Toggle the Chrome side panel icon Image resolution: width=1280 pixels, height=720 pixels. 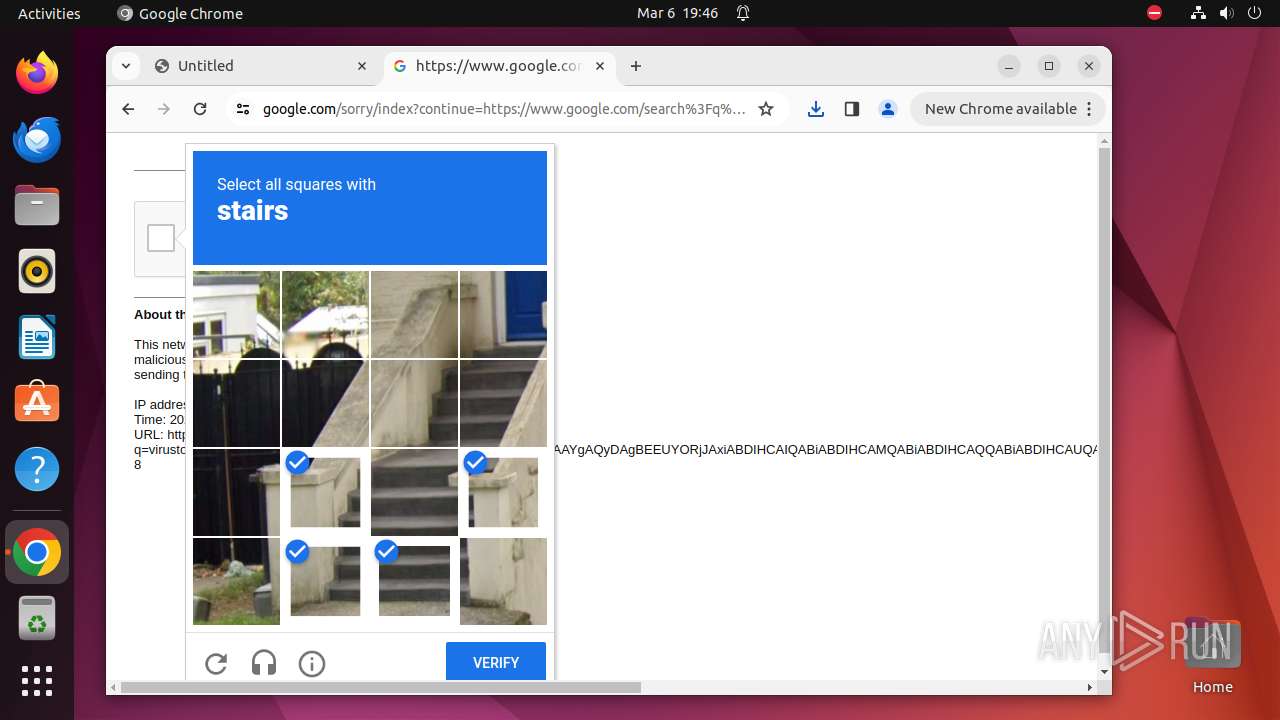pos(852,109)
